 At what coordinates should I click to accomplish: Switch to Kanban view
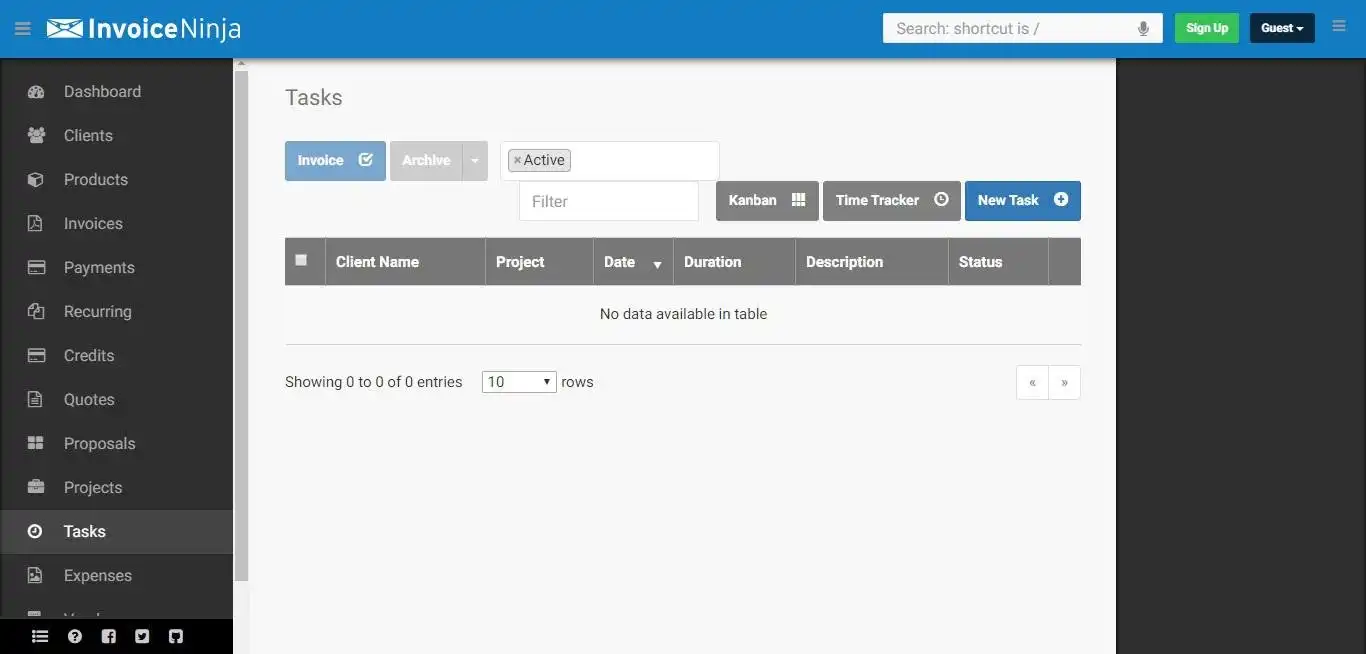pos(766,200)
